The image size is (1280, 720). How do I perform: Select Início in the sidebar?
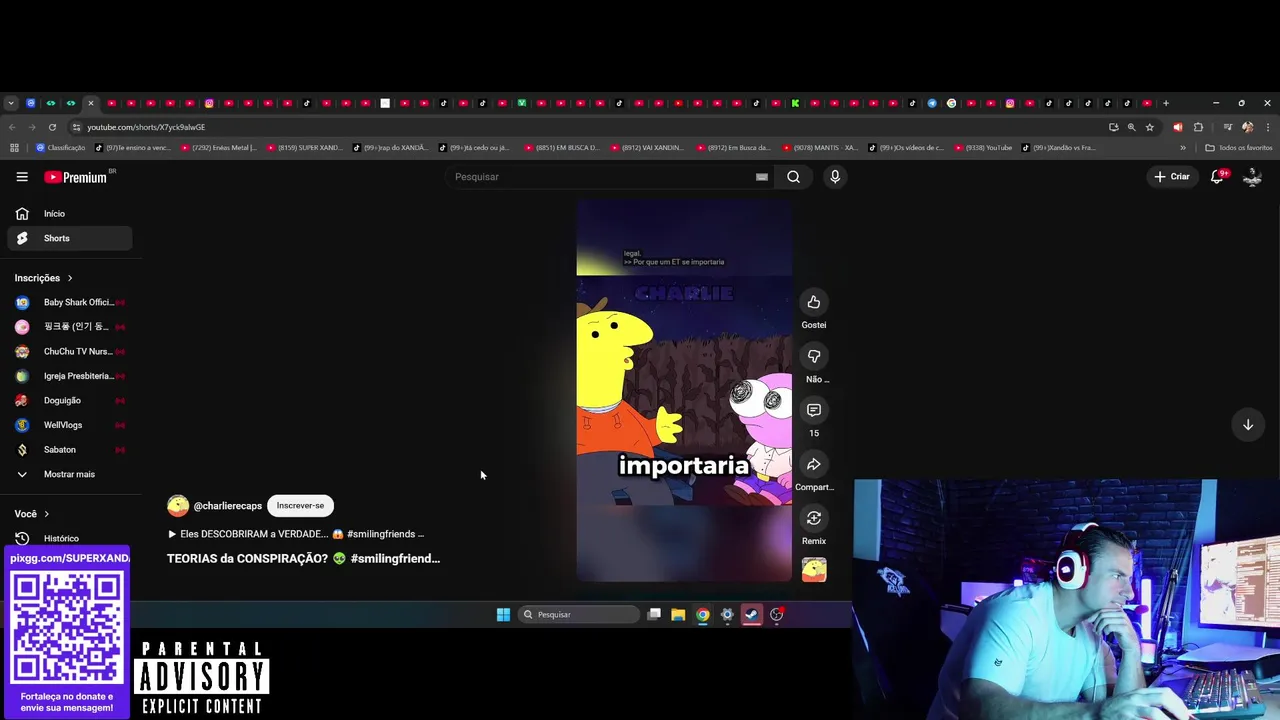pyautogui.click(x=69, y=214)
